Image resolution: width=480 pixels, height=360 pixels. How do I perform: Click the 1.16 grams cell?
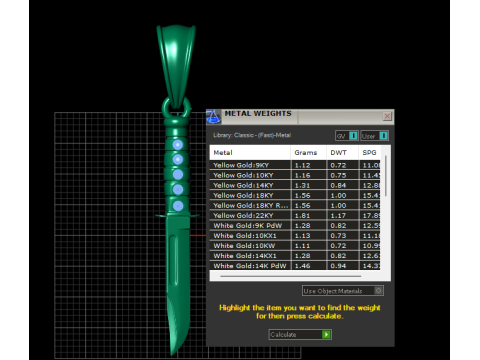point(308,175)
